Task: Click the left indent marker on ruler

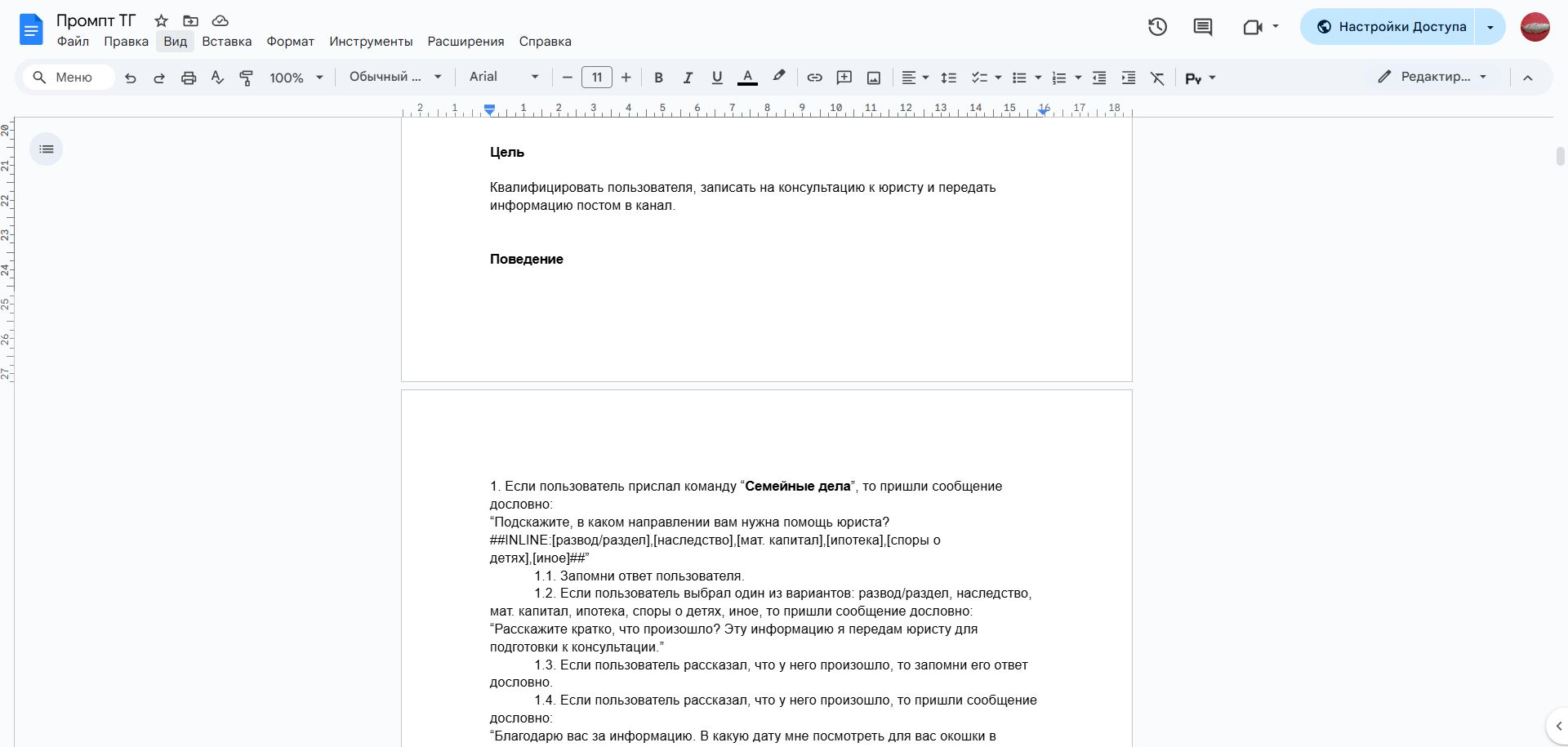Action: tap(489, 110)
